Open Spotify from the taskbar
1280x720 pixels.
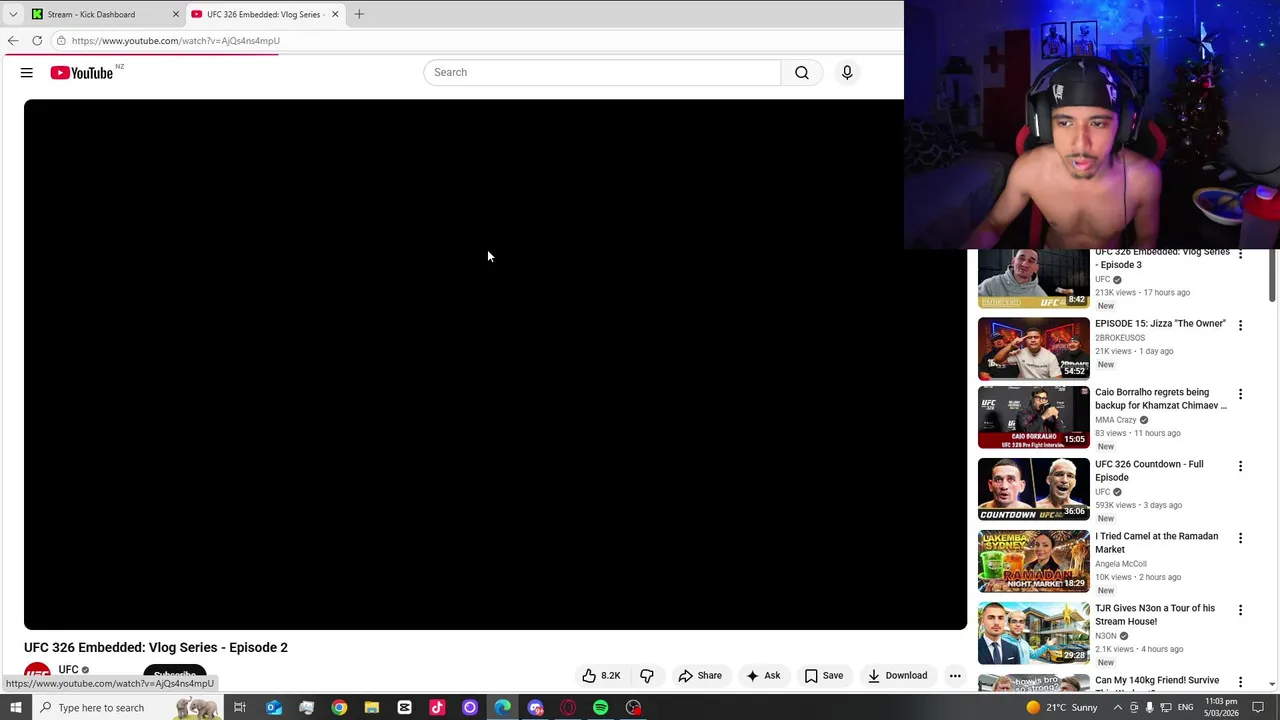pos(600,708)
